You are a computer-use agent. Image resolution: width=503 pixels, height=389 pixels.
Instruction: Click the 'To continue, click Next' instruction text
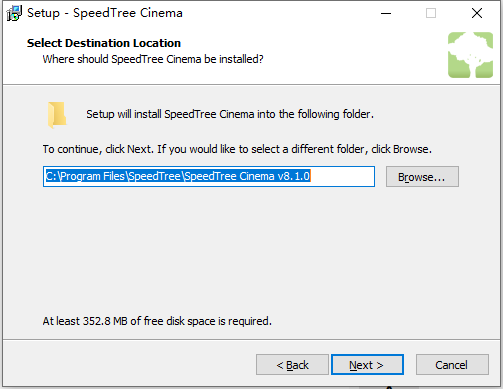coord(237,149)
